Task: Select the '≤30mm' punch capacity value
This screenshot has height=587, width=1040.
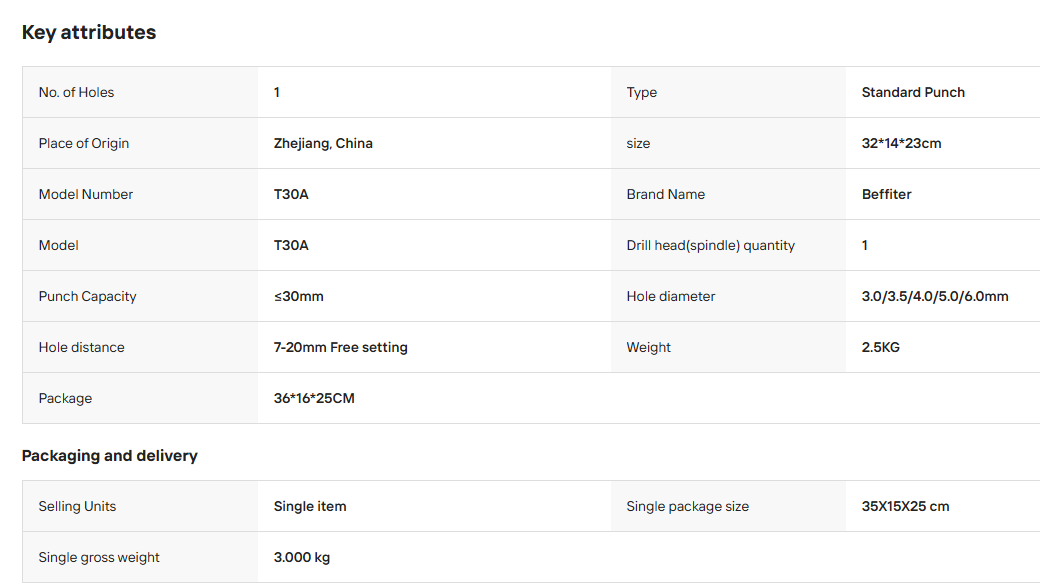Action: (x=298, y=296)
